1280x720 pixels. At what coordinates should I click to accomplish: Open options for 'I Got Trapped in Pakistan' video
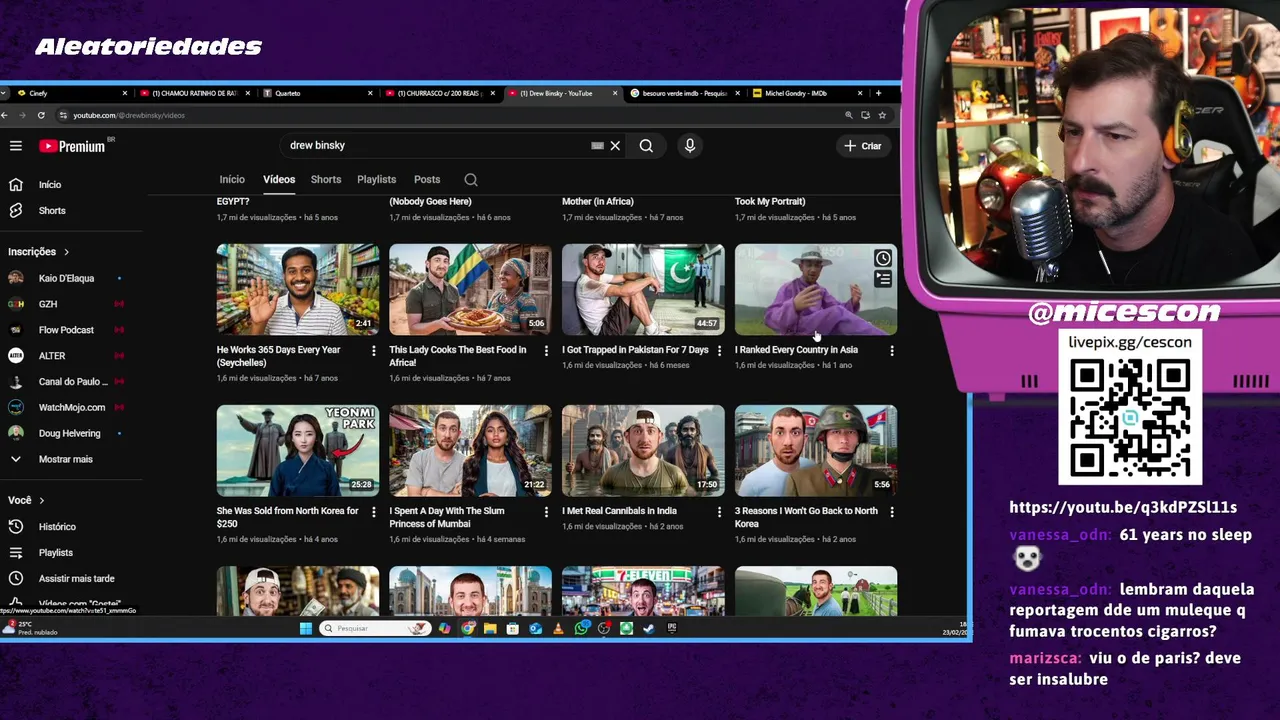point(719,351)
